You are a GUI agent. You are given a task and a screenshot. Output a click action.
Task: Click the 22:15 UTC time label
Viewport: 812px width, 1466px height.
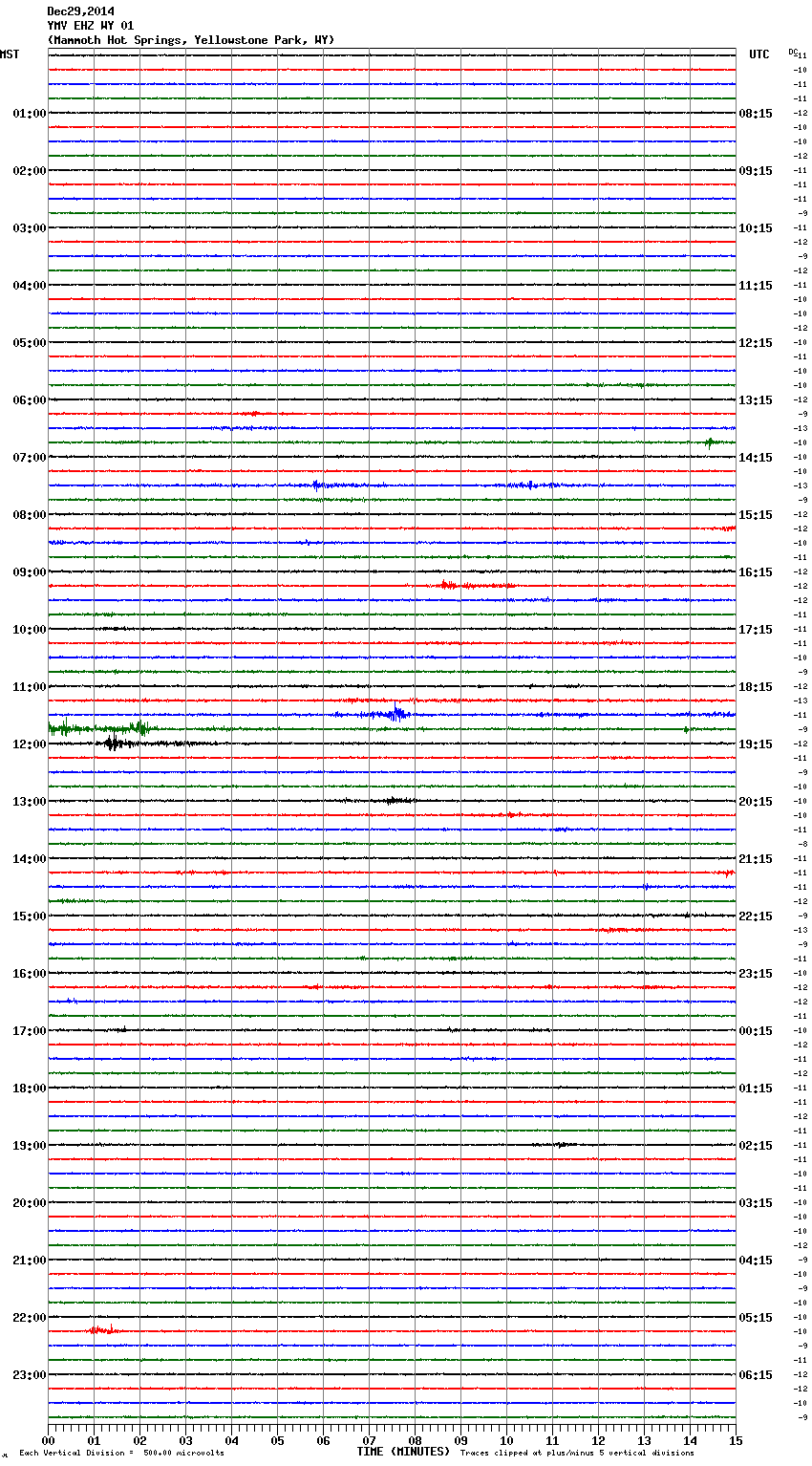click(756, 916)
